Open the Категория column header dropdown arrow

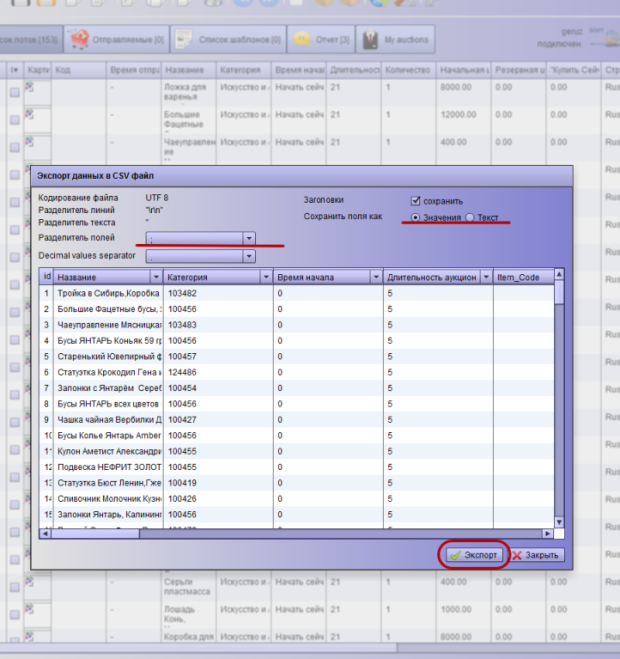tap(266, 277)
